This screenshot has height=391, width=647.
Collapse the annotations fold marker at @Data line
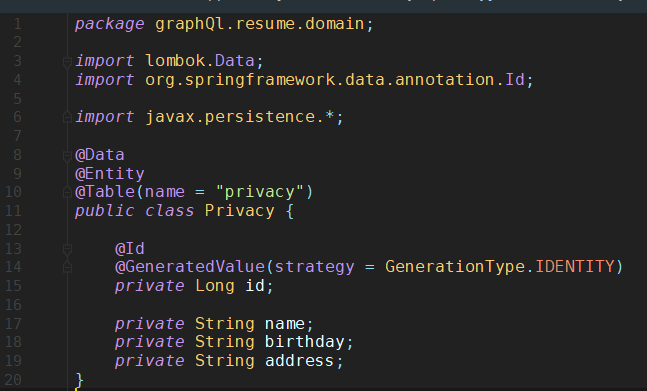pos(67,156)
